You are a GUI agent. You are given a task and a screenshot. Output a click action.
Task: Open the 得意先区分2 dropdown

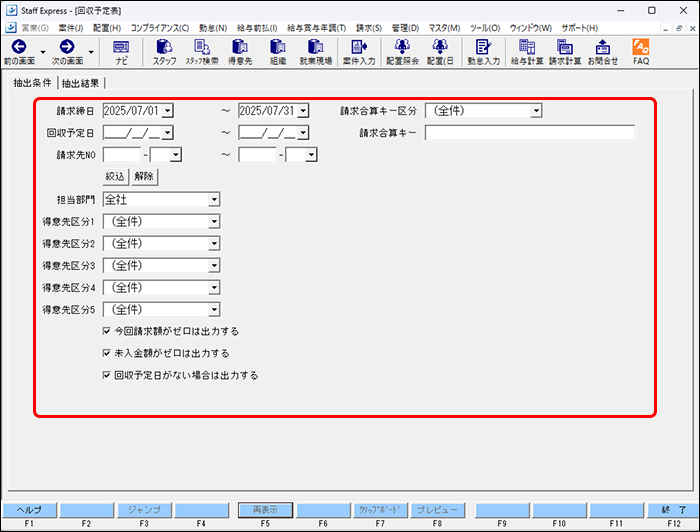(x=214, y=243)
